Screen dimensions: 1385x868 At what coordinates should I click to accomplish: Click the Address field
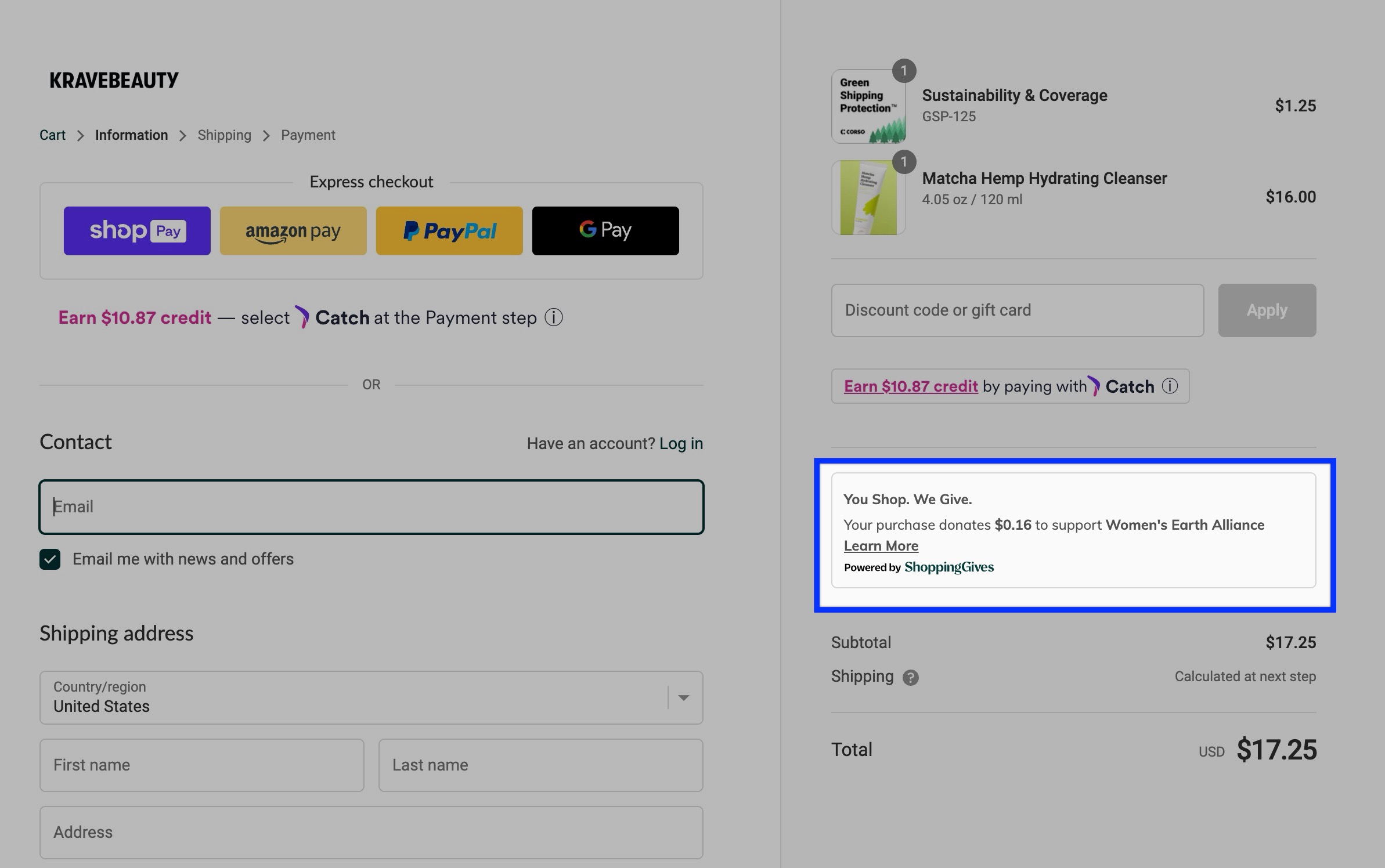point(372,832)
